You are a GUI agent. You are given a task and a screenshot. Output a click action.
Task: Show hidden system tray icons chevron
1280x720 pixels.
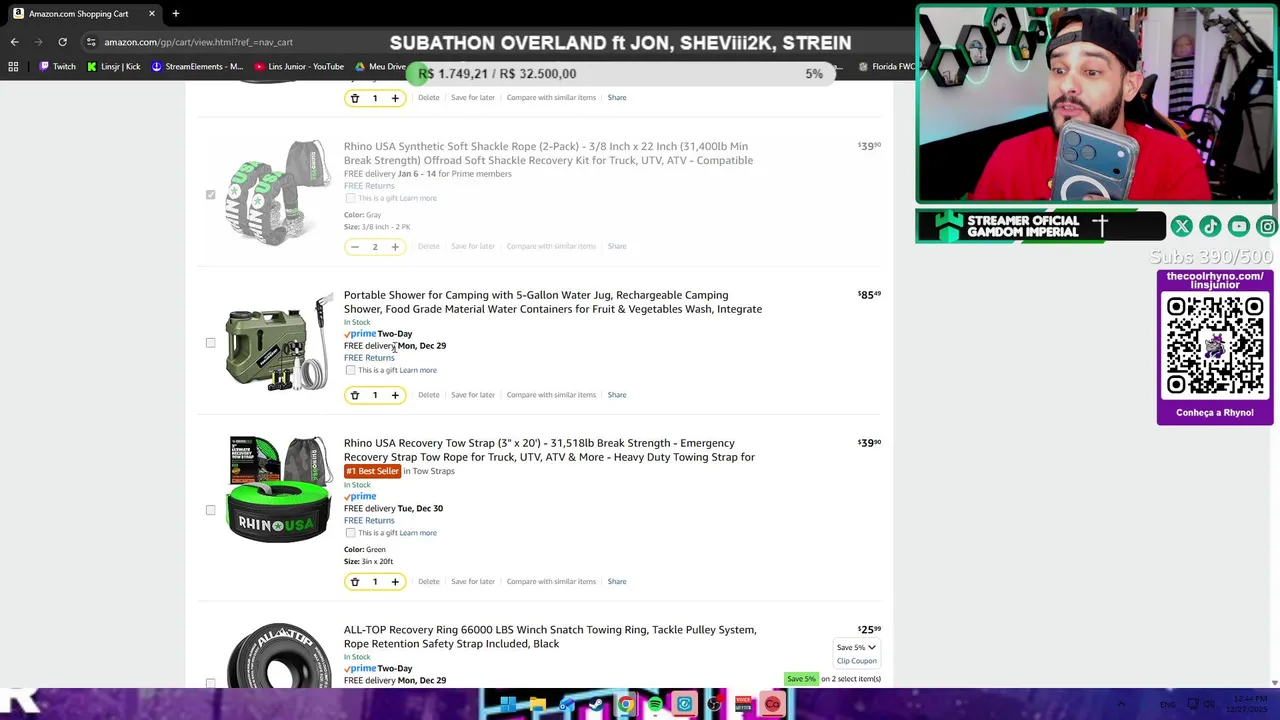1121,704
